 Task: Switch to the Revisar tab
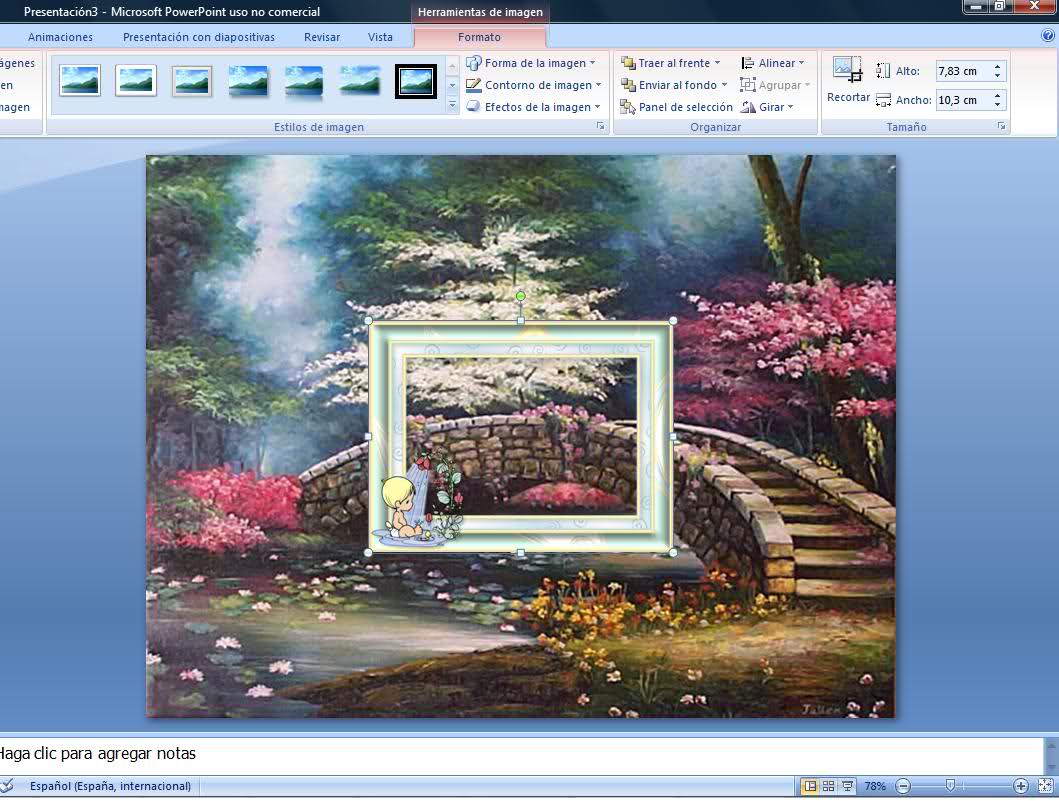[321, 37]
